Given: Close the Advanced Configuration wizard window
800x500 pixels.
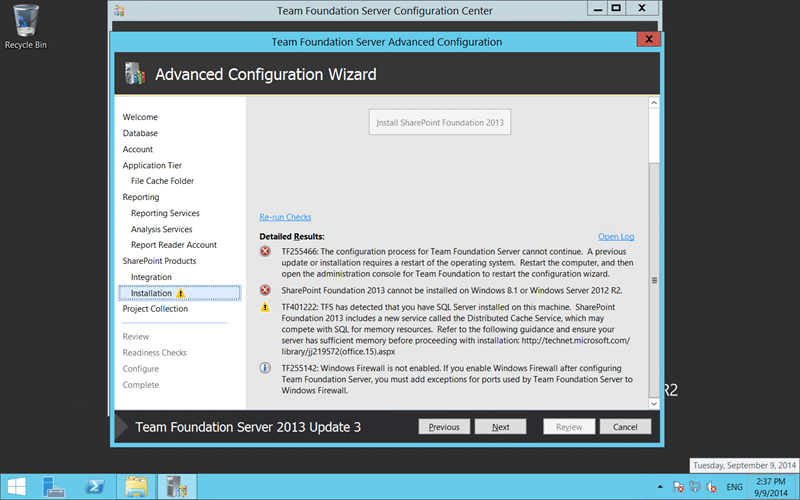Looking at the screenshot, I should pyautogui.click(x=648, y=39).
